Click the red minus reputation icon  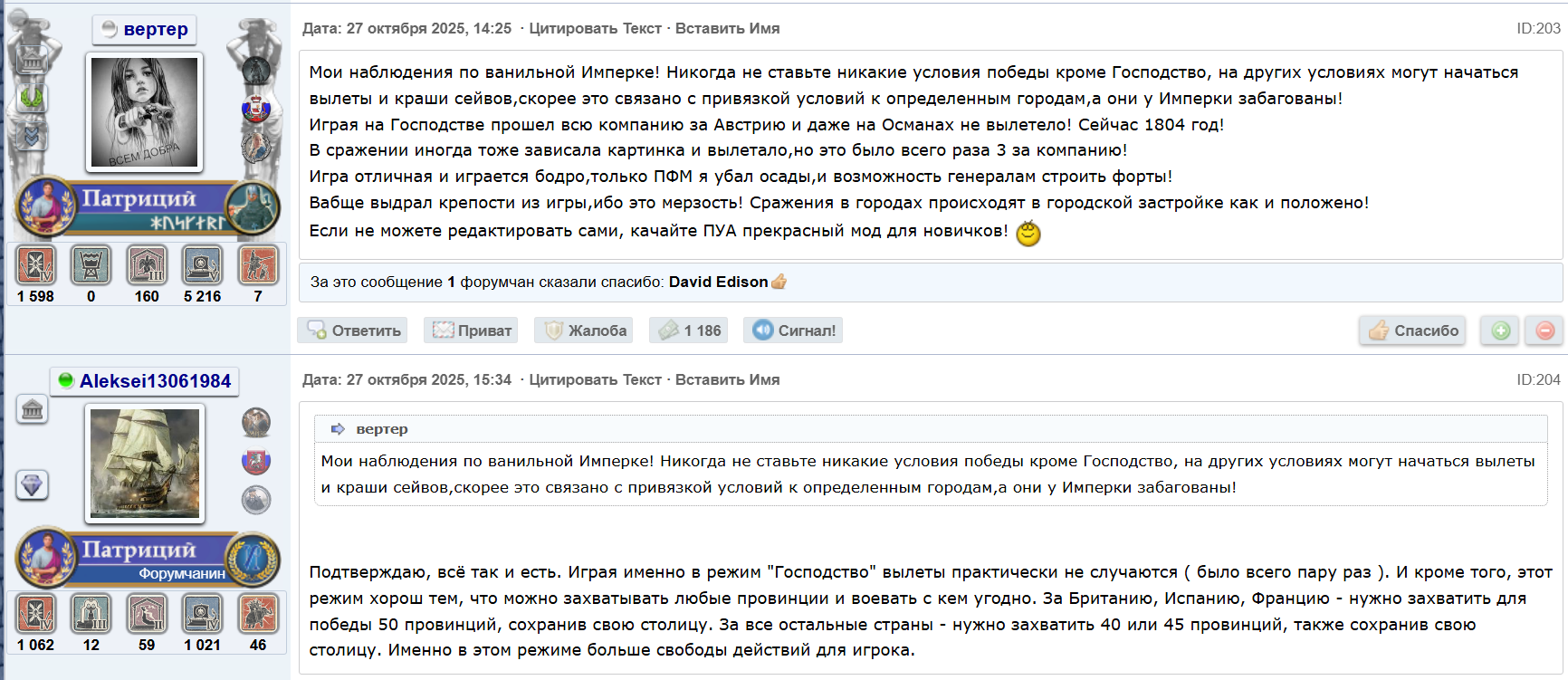[1544, 330]
